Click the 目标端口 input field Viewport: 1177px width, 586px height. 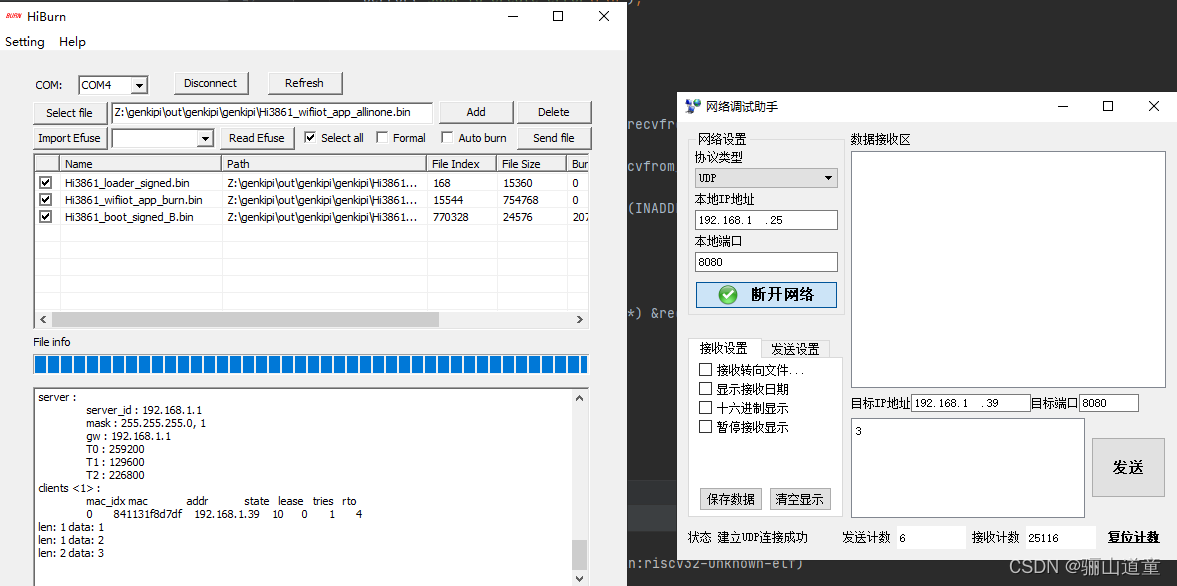click(1109, 403)
